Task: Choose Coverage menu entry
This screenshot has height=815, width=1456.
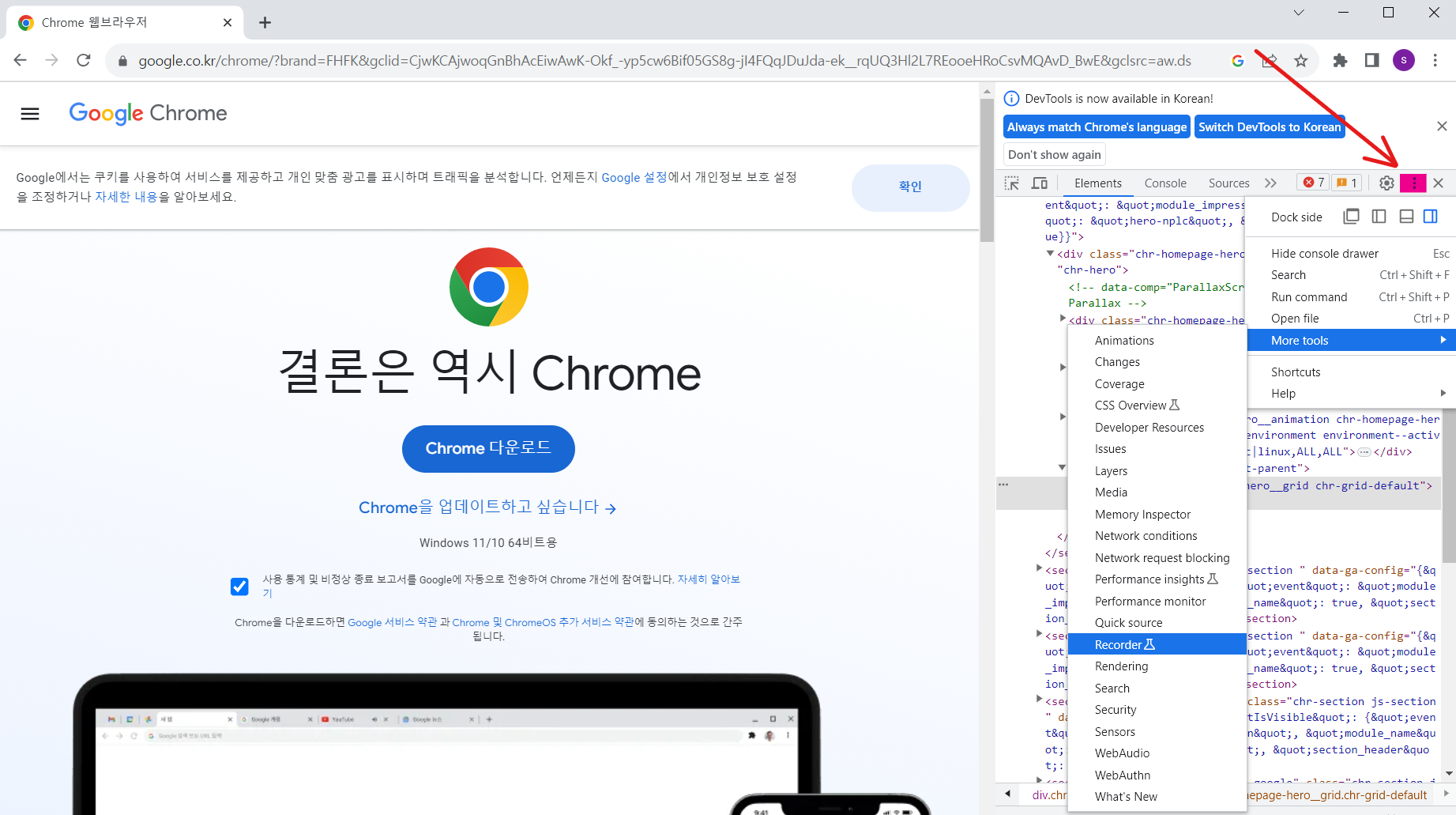Action: pyautogui.click(x=1157, y=383)
